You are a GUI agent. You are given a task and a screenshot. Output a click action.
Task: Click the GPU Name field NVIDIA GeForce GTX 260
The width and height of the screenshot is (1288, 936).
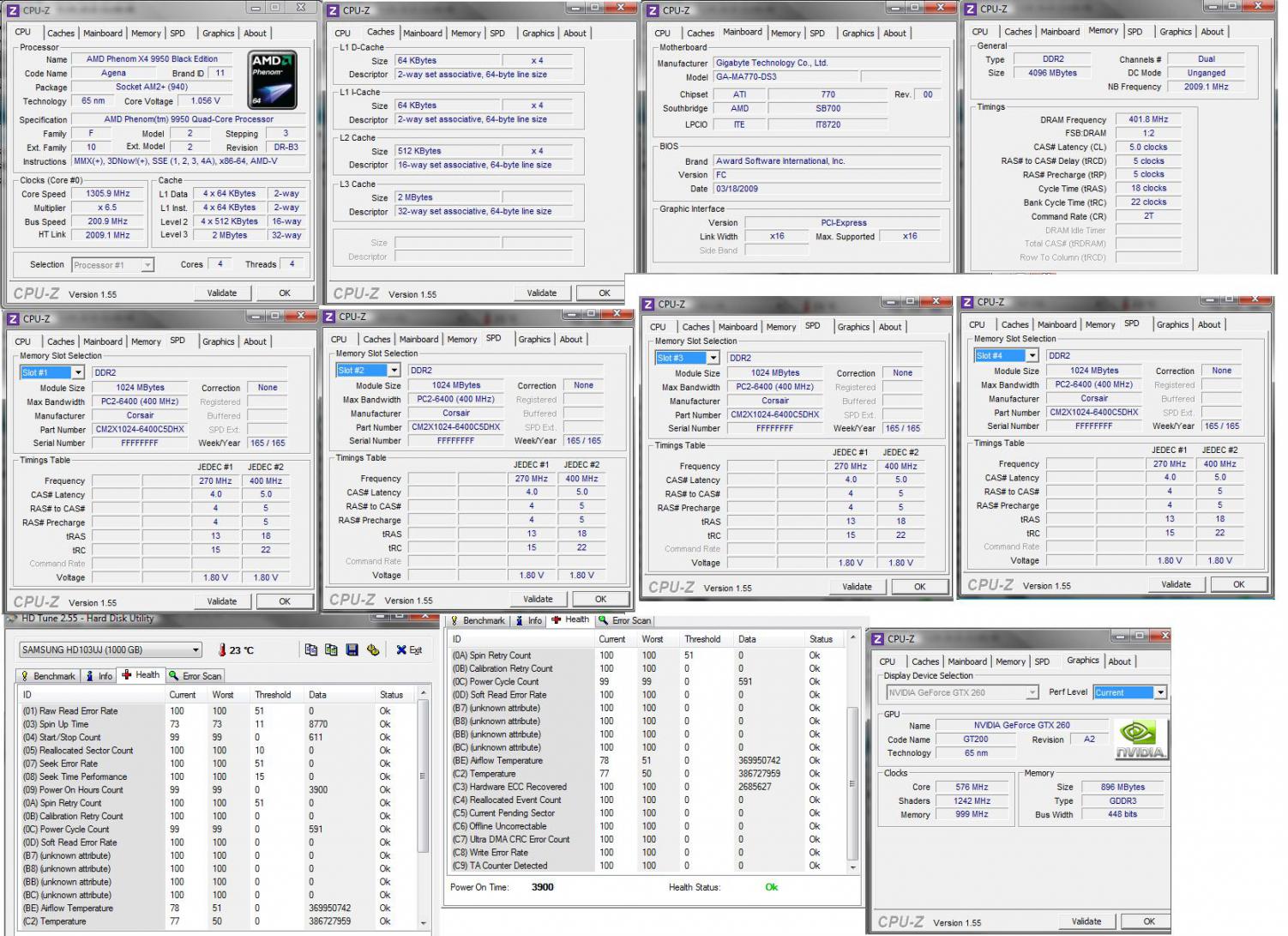click(x=1022, y=725)
